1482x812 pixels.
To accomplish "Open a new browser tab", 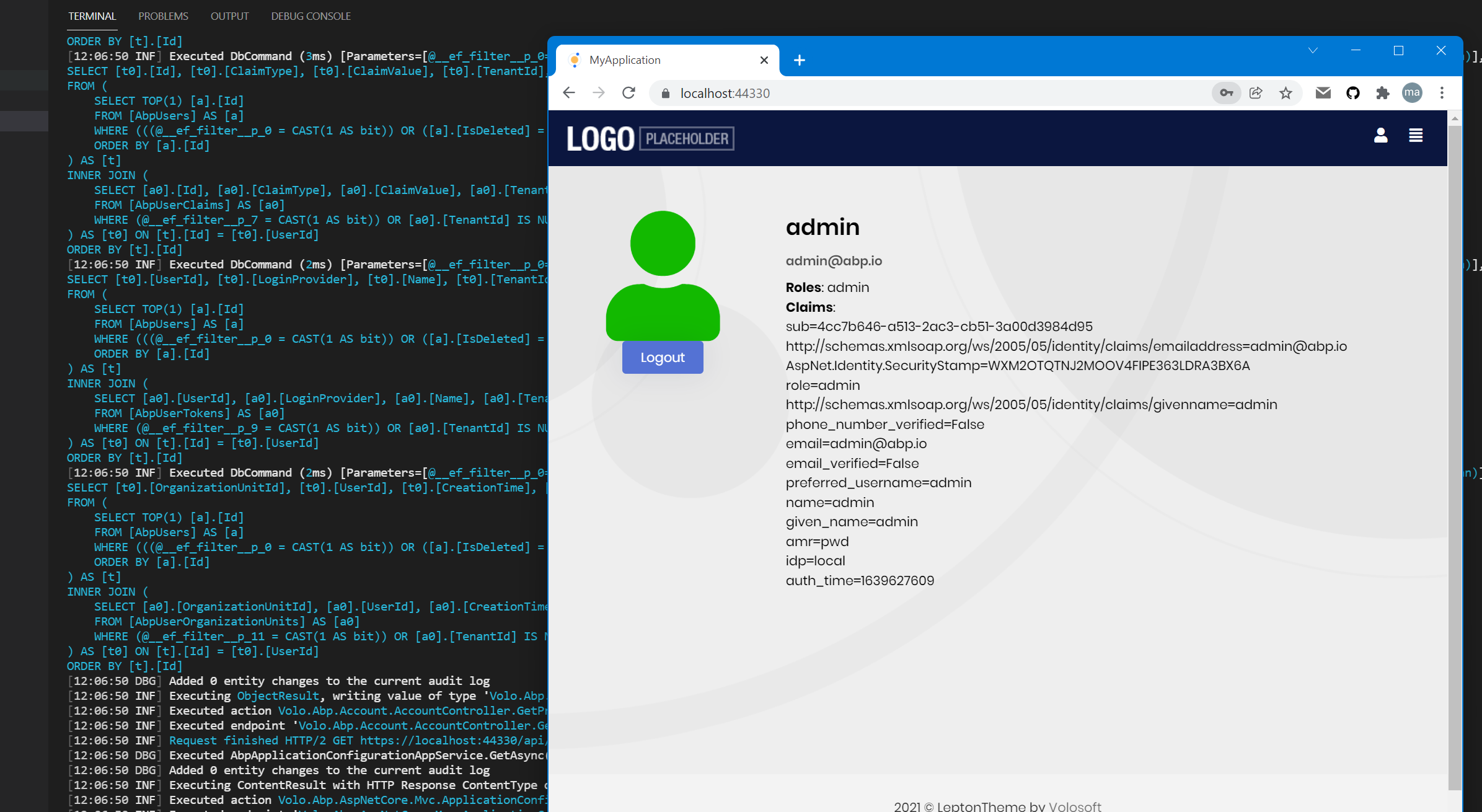I will [800, 60].
